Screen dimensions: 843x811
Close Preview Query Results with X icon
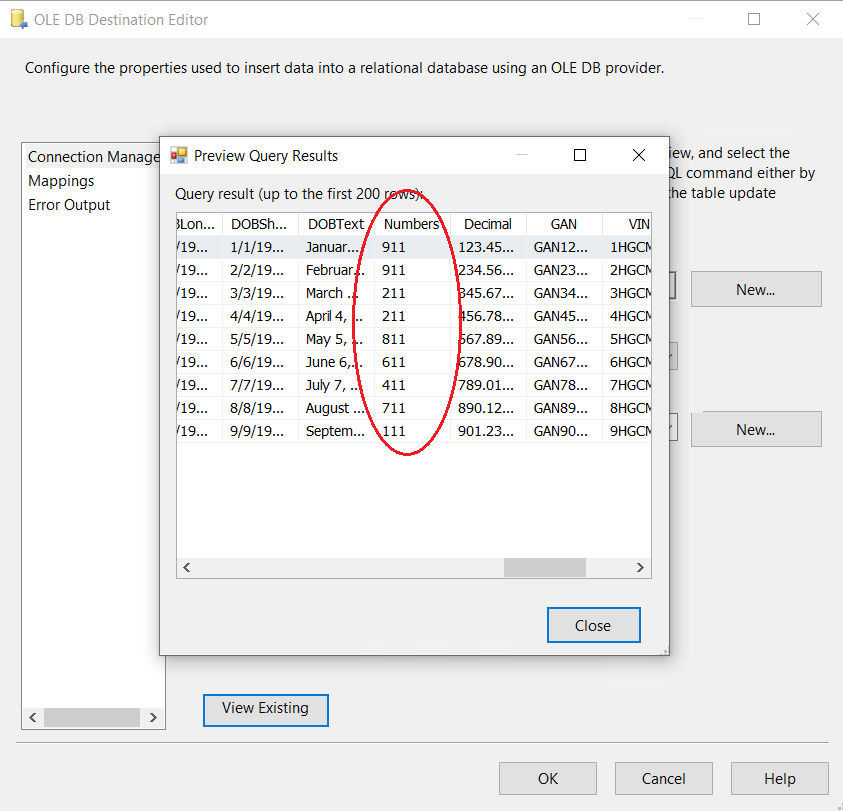[639, 156]
